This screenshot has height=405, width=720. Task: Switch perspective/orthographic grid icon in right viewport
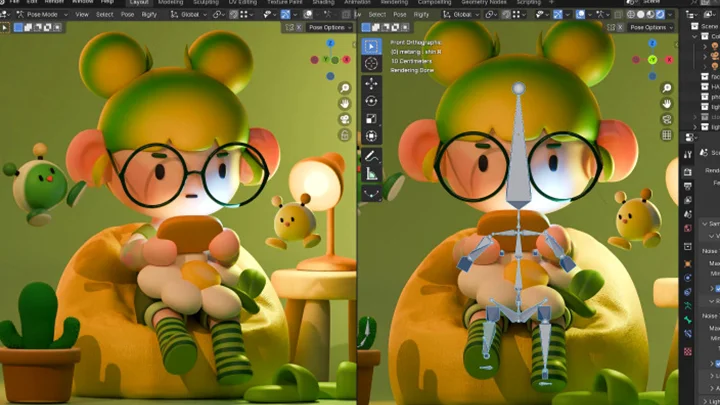[667, 135]
